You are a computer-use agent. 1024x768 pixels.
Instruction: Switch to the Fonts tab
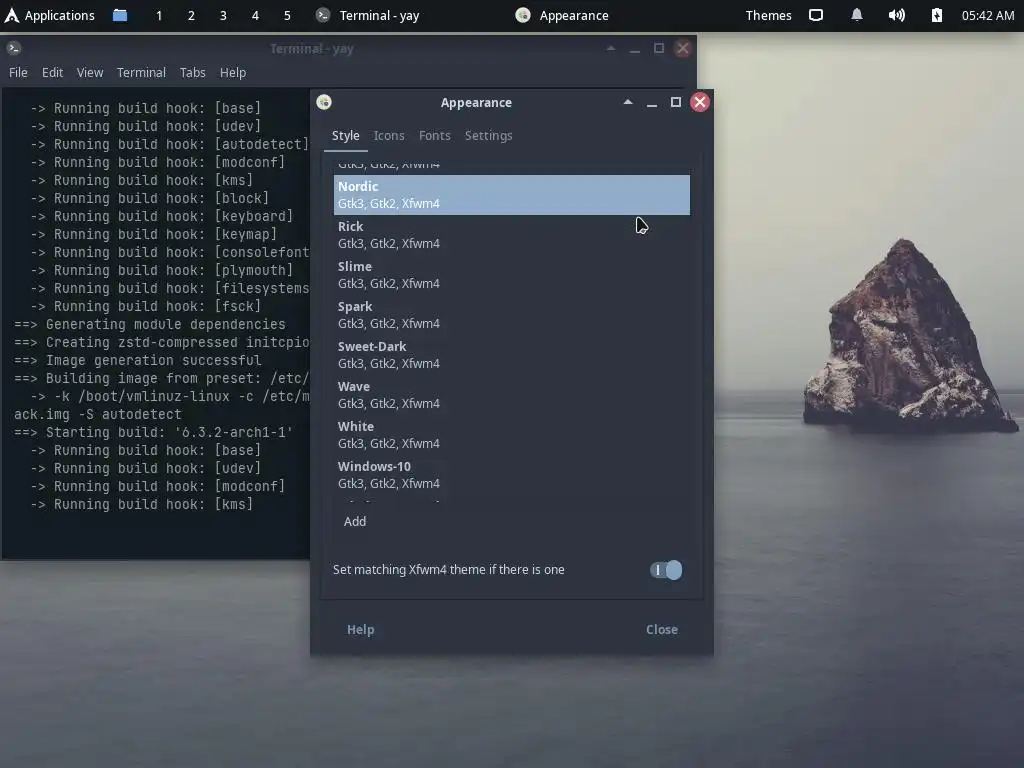[434, 136]
